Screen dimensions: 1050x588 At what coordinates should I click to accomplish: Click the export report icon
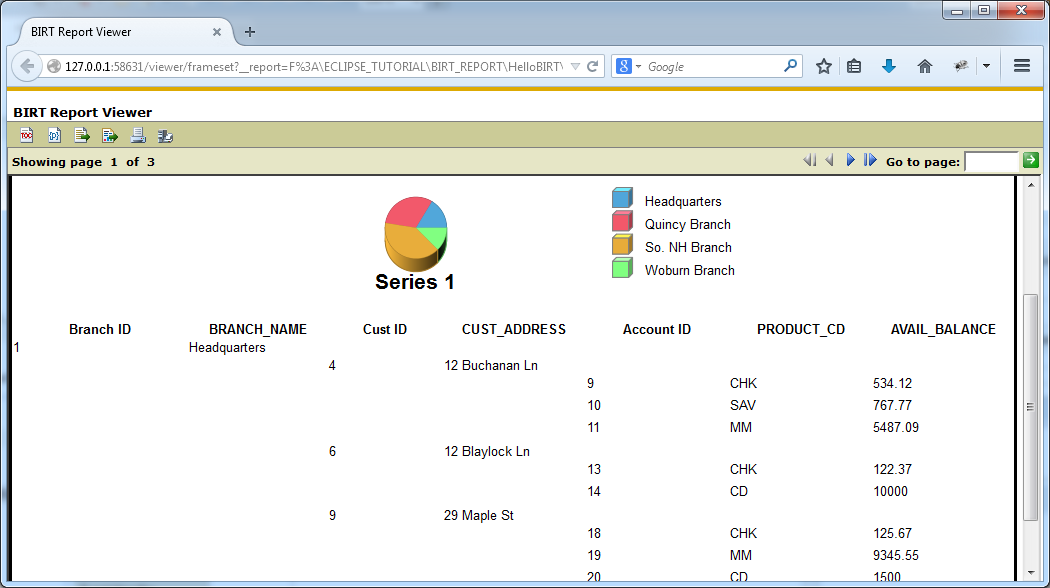coord(110,136)
